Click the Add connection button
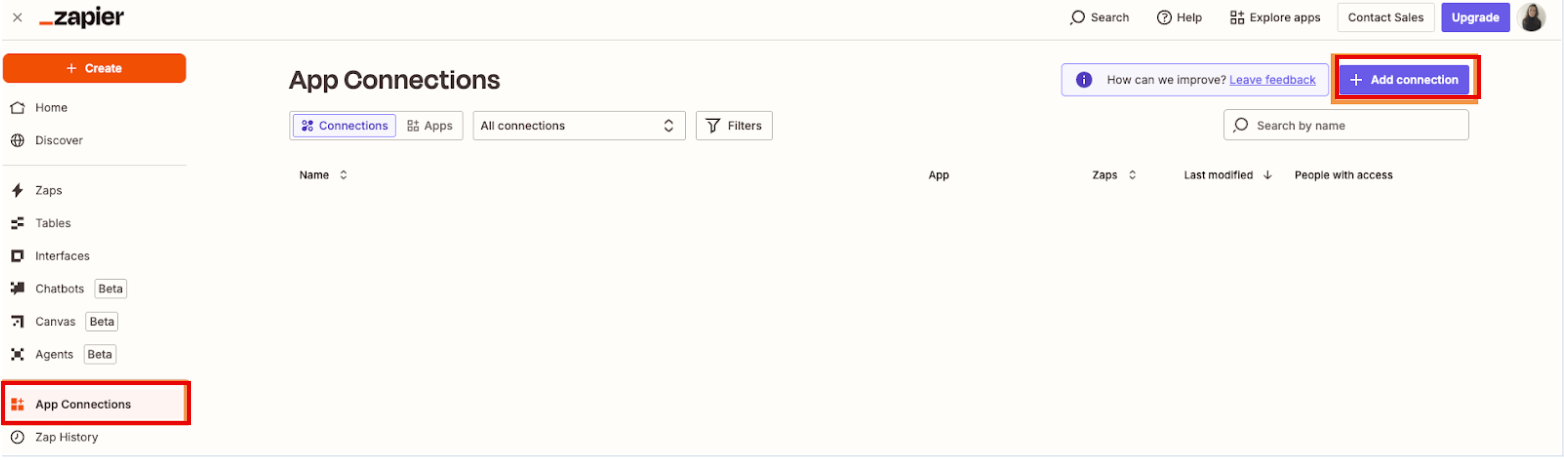1564x460 pixels. (1404, 80)
